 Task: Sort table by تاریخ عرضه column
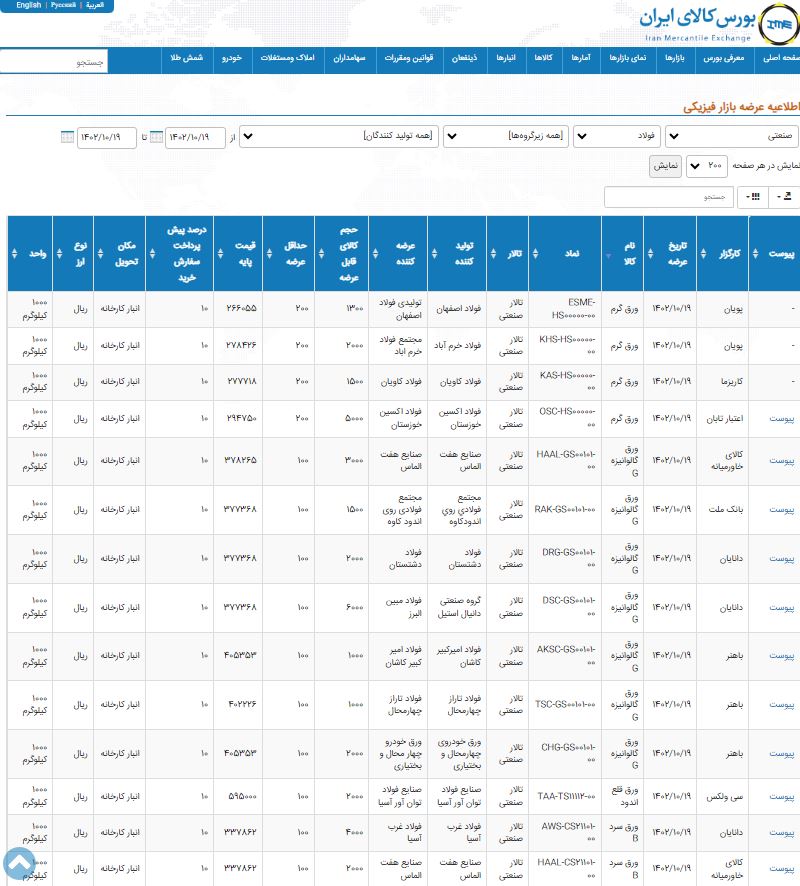[650, 254]
